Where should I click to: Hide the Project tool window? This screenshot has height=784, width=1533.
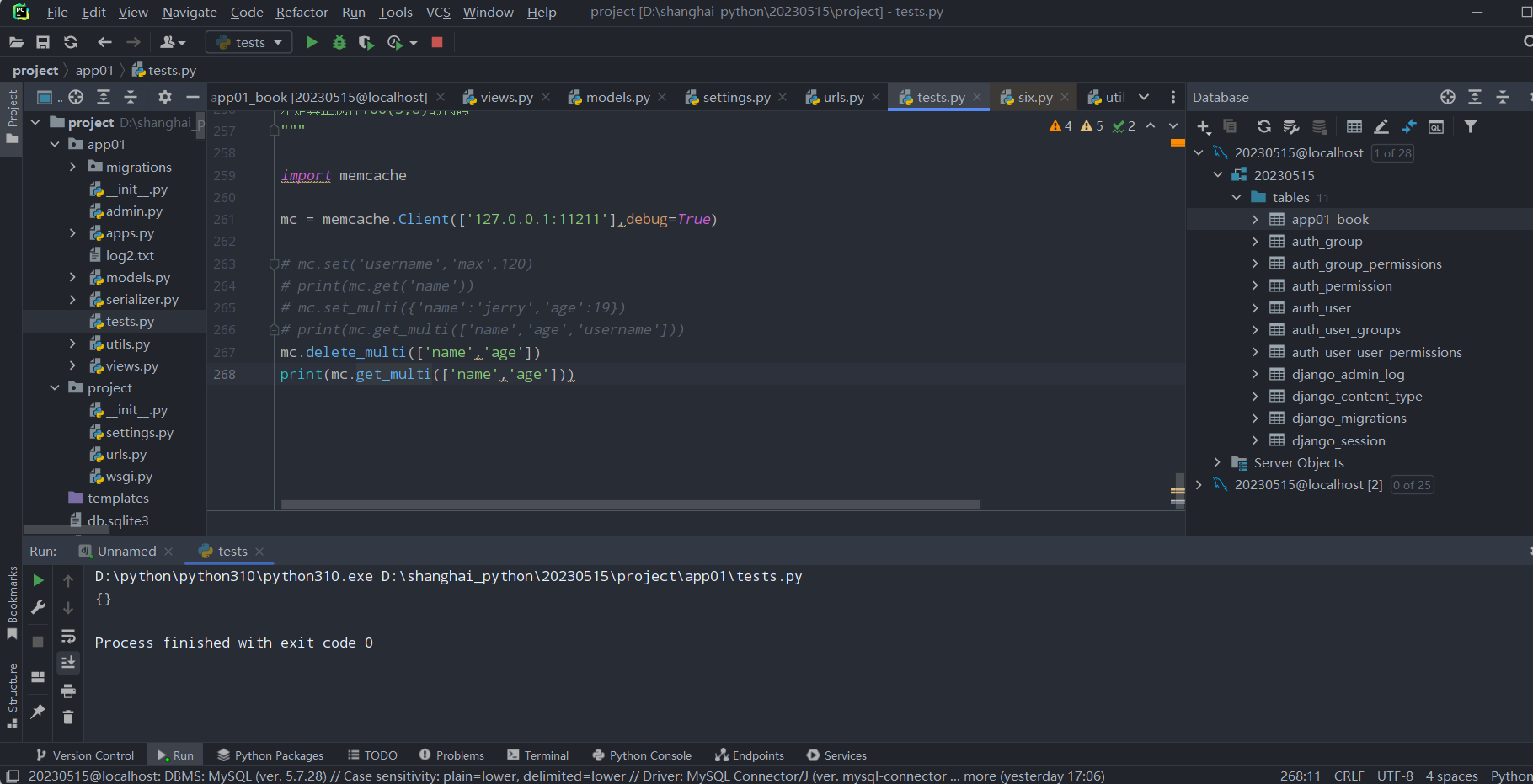[192, 97]
